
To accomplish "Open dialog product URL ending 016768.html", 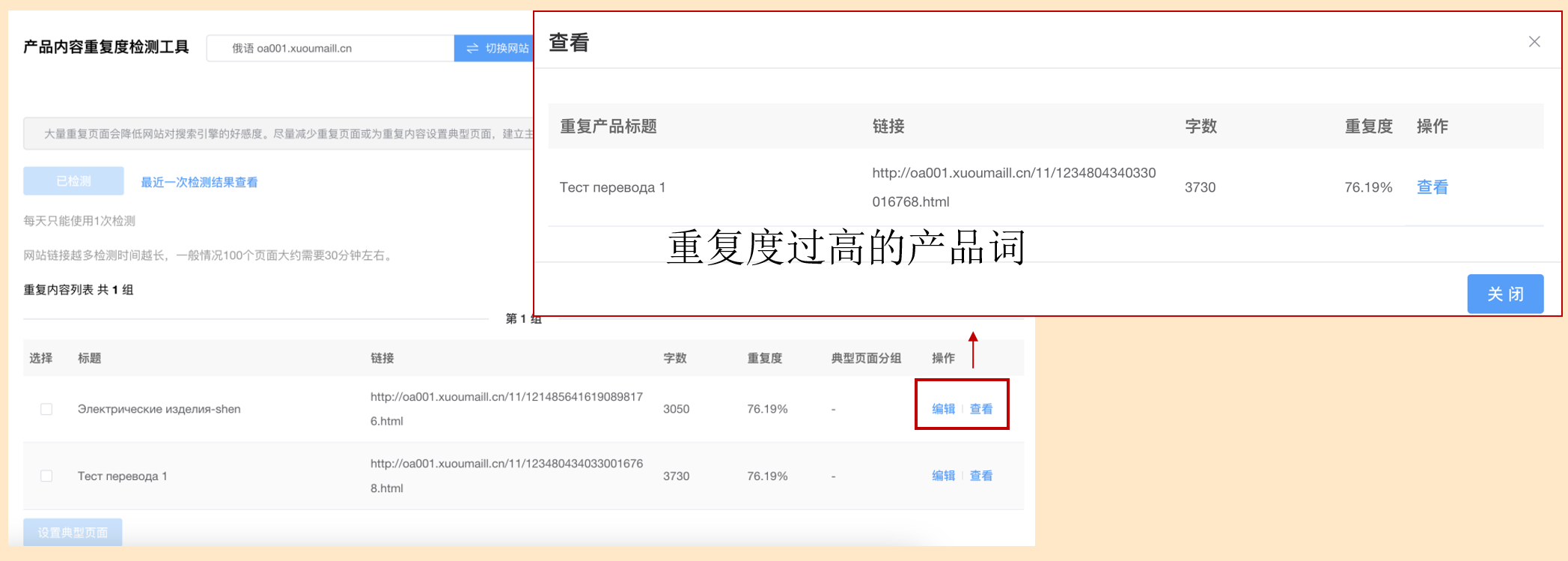I will [x=1014, y=187].
